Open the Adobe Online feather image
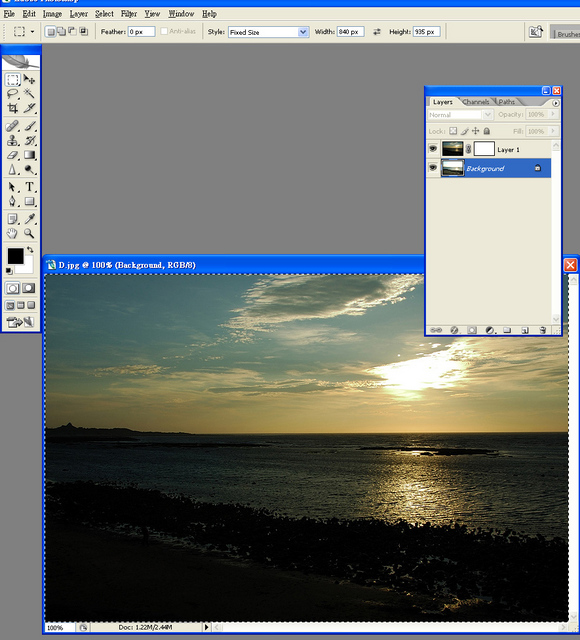This screenshot has height=640, width=580. (21, 62)
